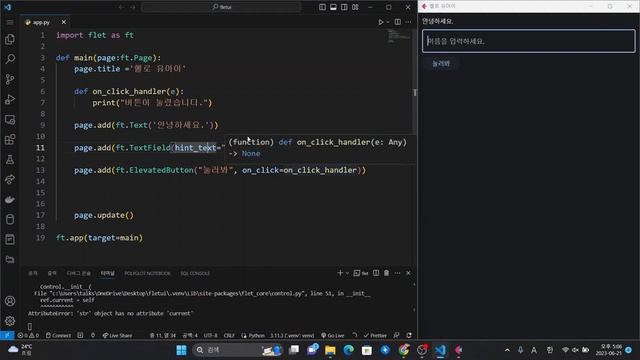
Task: Open the Explorer view in the activity bar
Action: point(10,39)
